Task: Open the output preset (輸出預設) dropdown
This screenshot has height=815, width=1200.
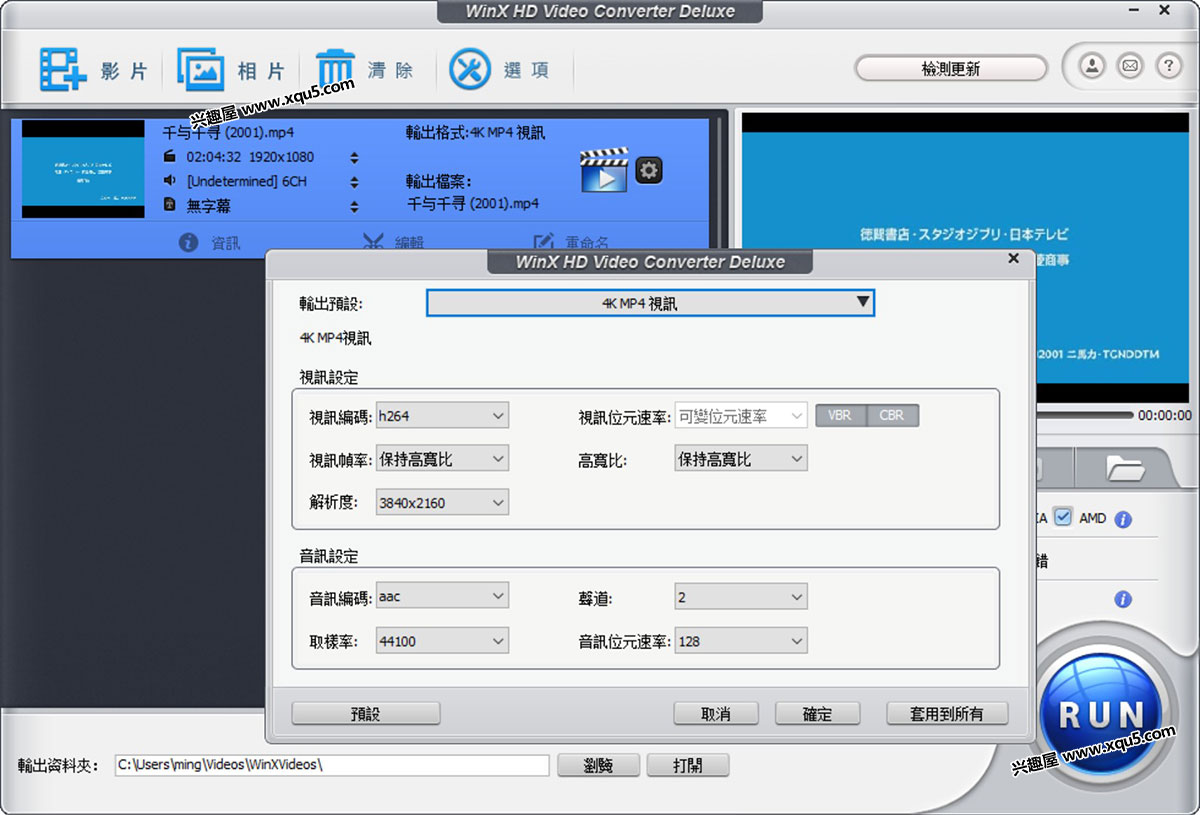Action: pos(651,303)
